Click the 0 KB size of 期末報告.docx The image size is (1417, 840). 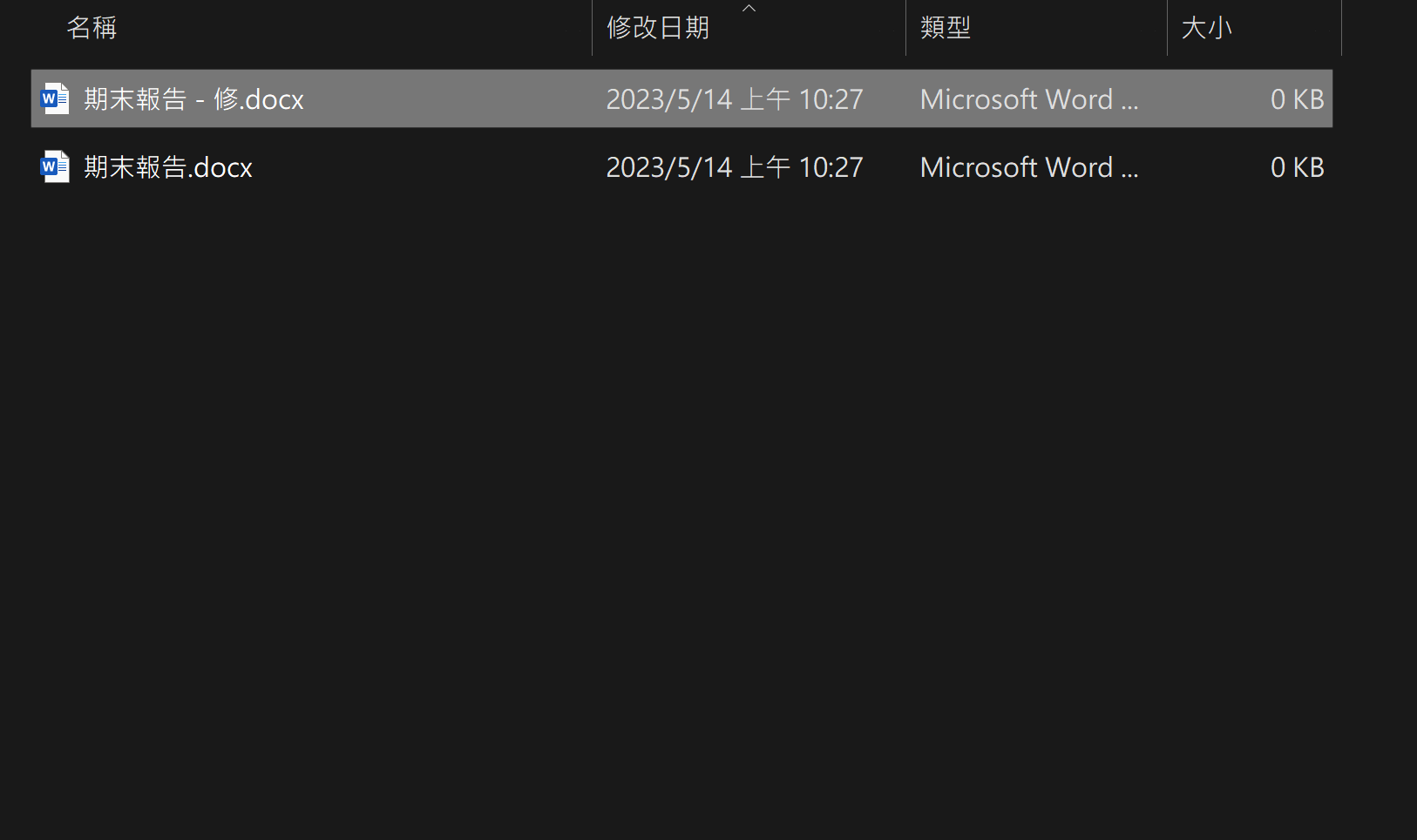1297,167
